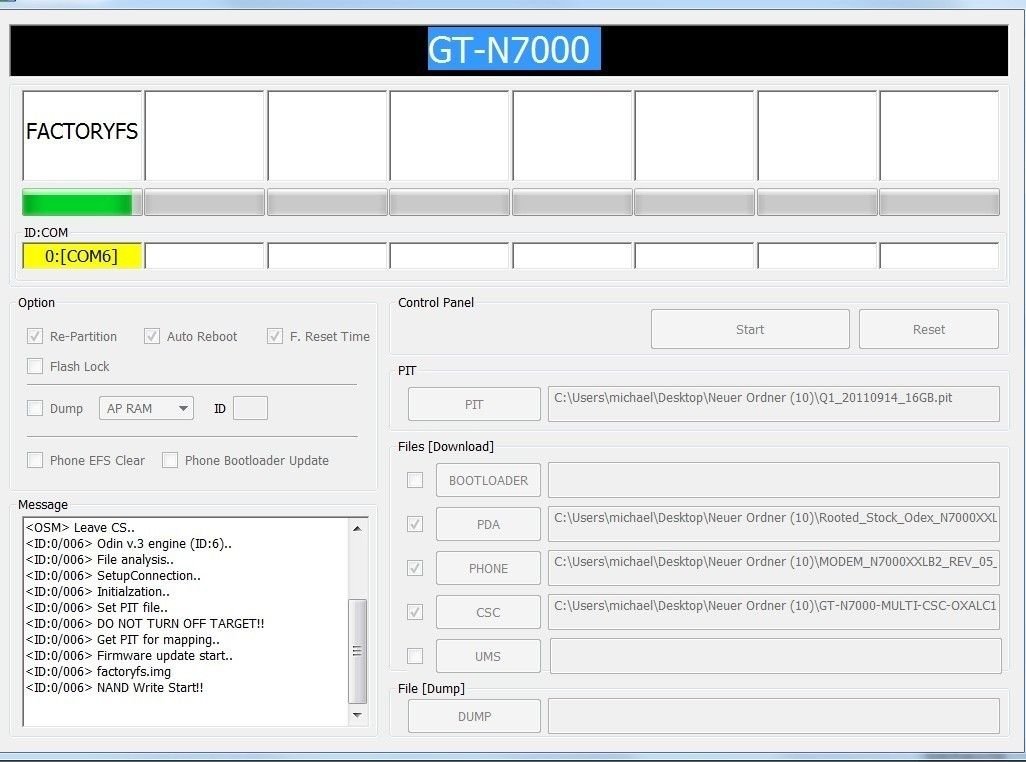Click the 'factoryfs.img' log line

(98, 672)
